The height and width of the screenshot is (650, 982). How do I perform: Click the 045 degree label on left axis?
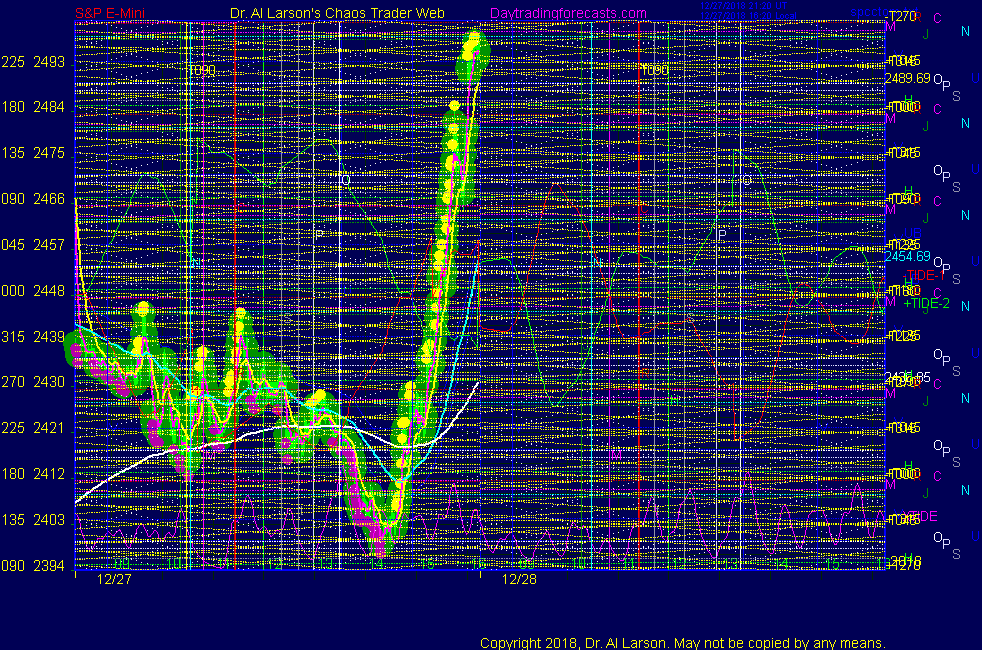(12, 245)
